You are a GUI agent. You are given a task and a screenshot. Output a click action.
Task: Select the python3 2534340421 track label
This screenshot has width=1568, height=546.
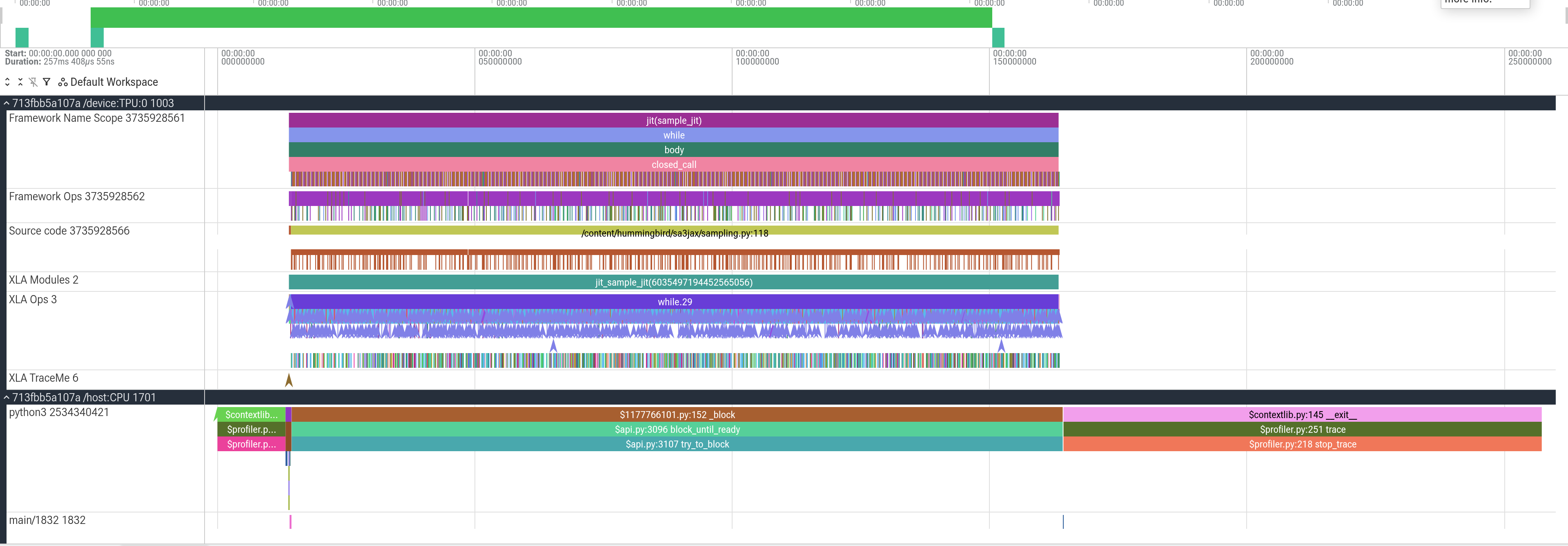click(x=58, y=412)
